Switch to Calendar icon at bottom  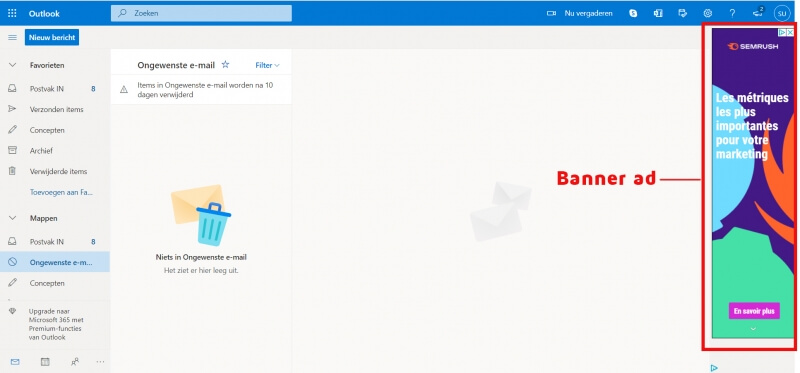(45, 362)
